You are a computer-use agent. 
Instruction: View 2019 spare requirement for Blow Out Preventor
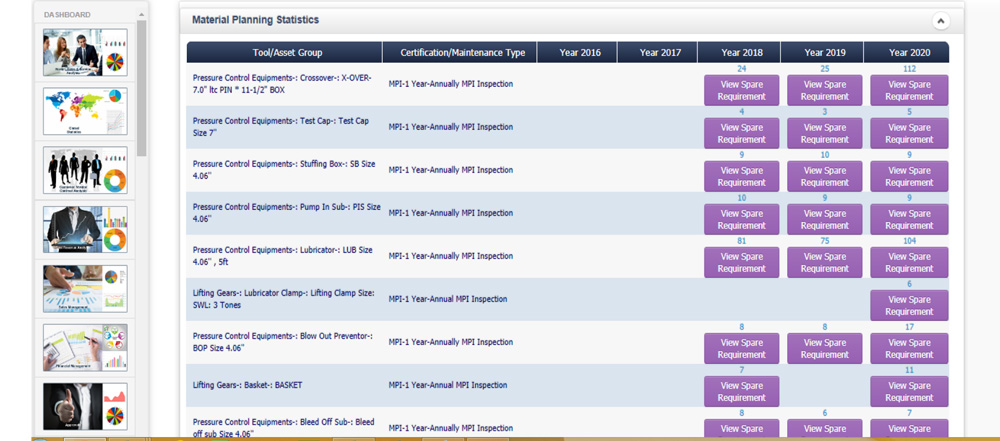[824, 349]
